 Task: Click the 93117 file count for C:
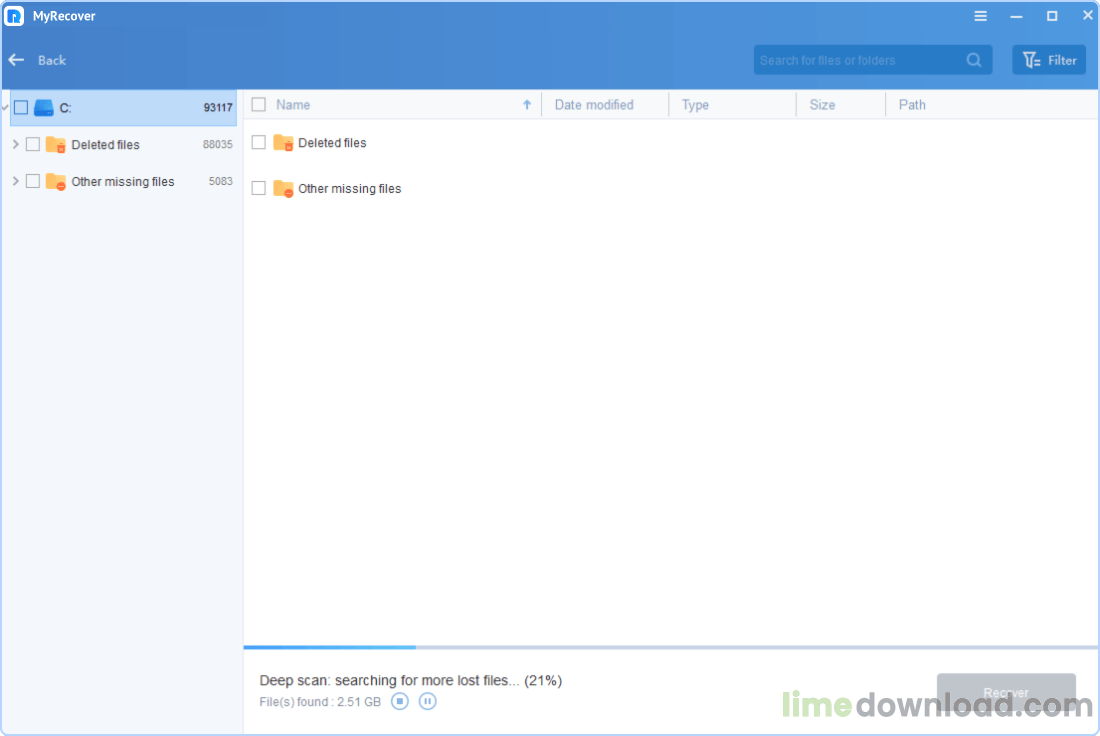pyautogui.click(x=217, y=107)
